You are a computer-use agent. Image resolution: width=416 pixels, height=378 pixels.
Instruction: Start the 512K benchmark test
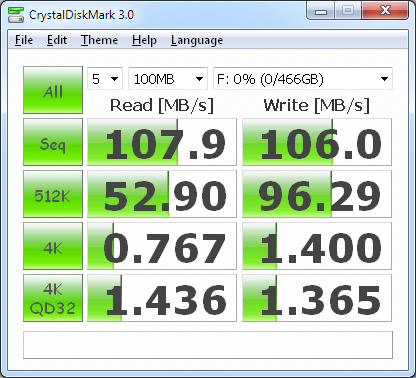tap(53, 194)
